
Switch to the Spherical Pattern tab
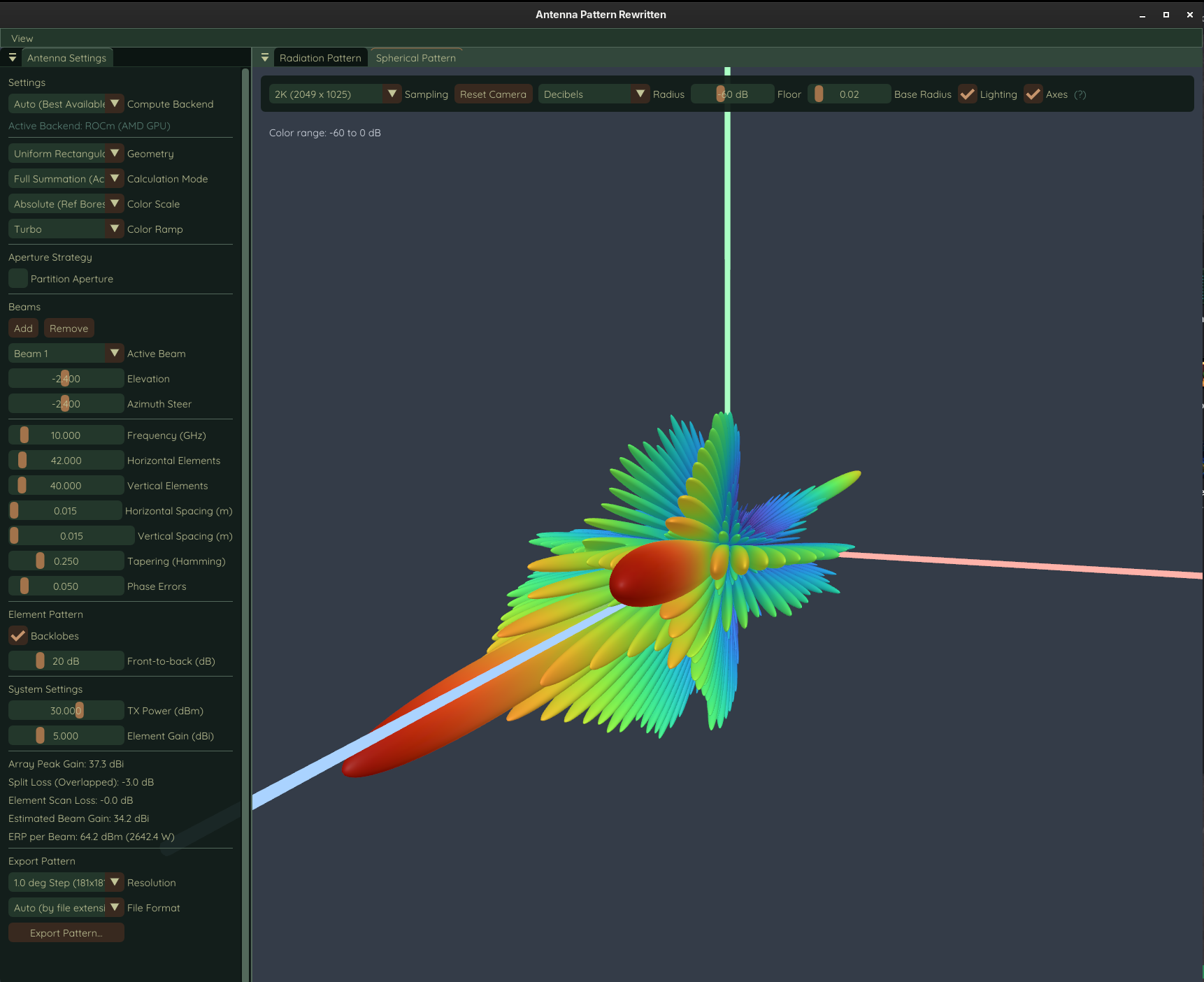(x=416, y=57)
